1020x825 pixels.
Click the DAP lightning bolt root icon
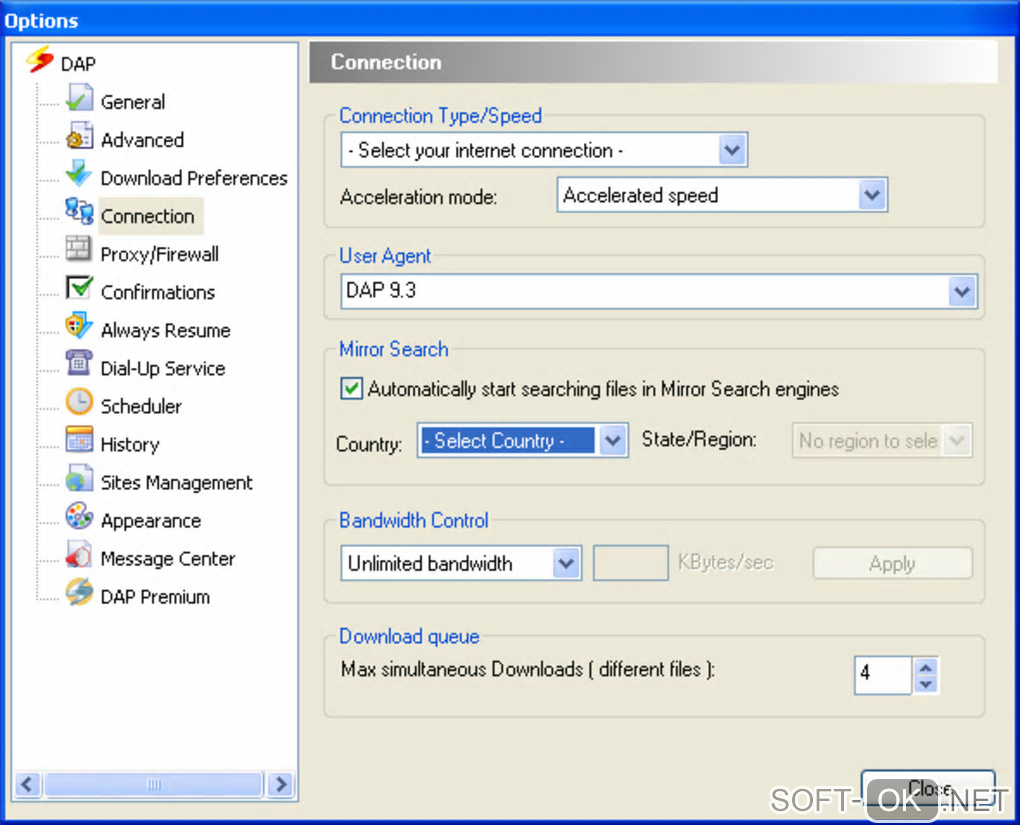point(40,60)
